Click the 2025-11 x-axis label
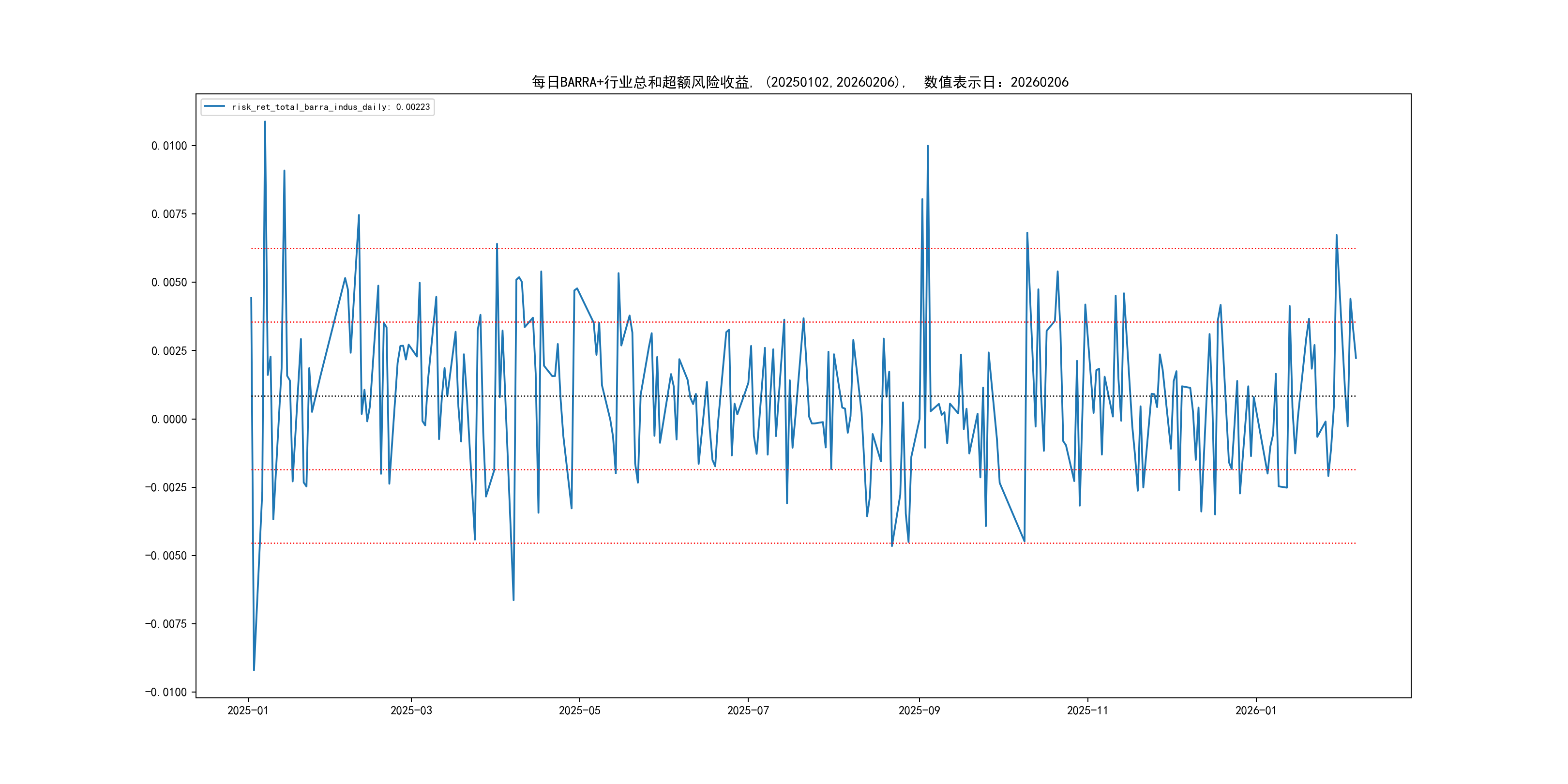The image size is (1568, 784). 1088,710
